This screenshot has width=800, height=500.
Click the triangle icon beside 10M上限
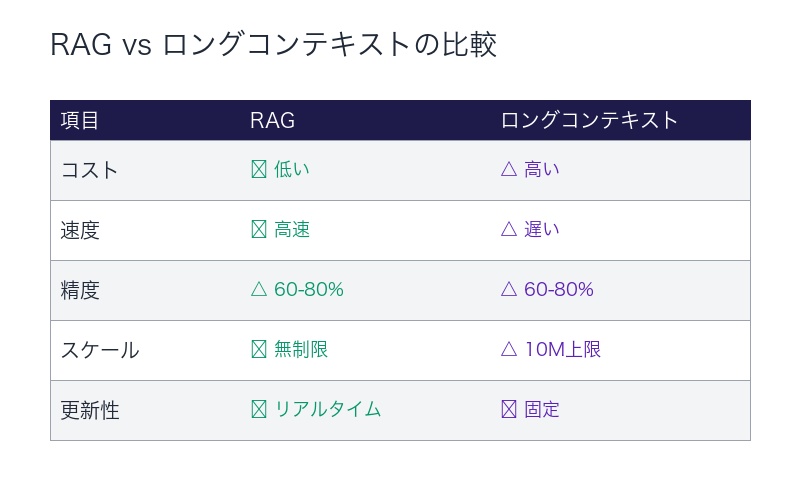[509, 350]
